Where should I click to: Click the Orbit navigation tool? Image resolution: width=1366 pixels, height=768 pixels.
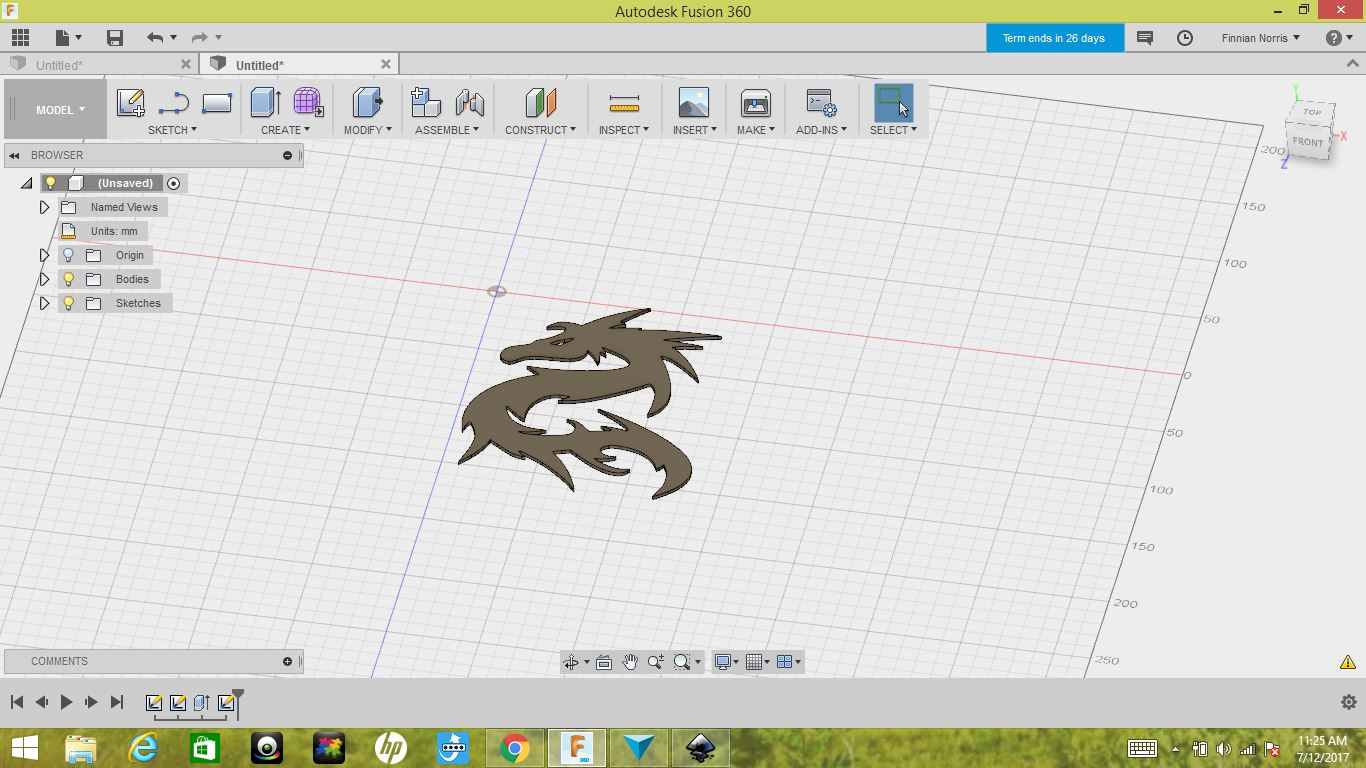(571, 662)
